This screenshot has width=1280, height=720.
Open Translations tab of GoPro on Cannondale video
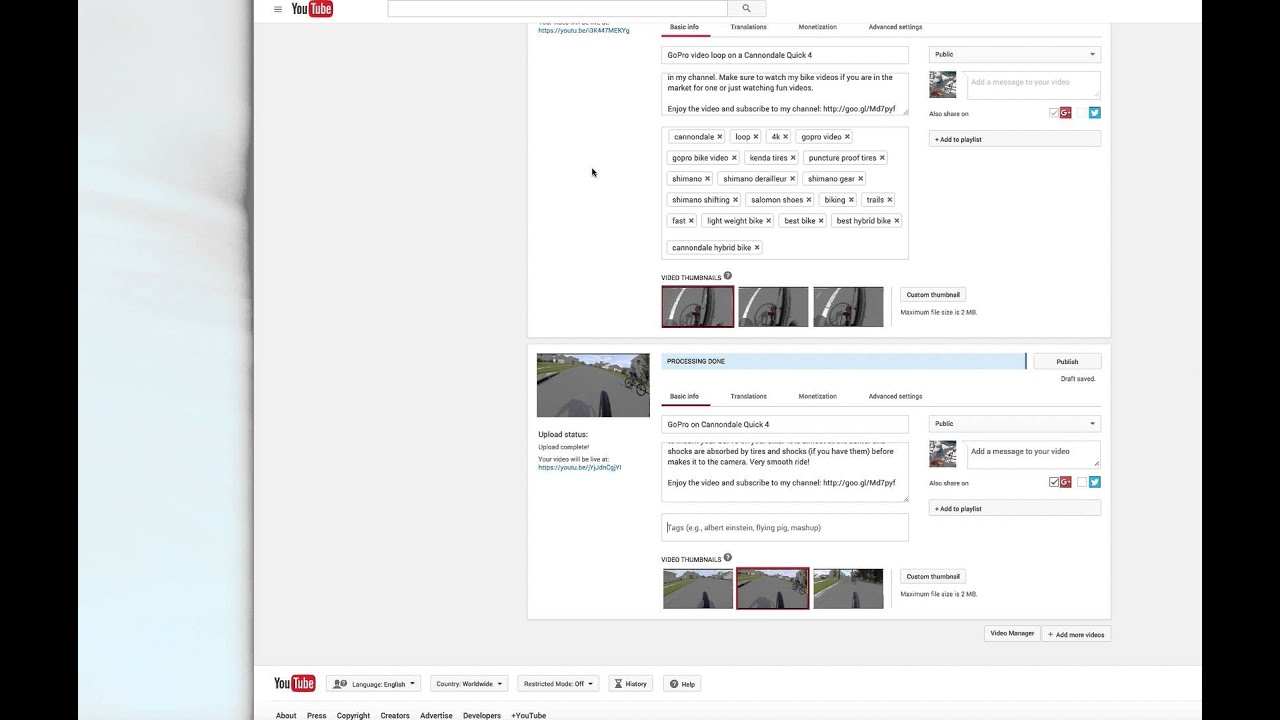tap(748, 396)
